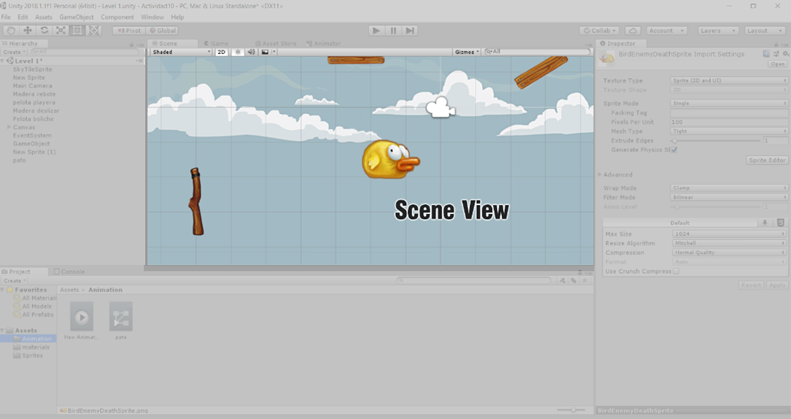The width and height of the screenshot is (791, 419).
Task: Select the slingshot branch sprite
Action: (196, 201)
